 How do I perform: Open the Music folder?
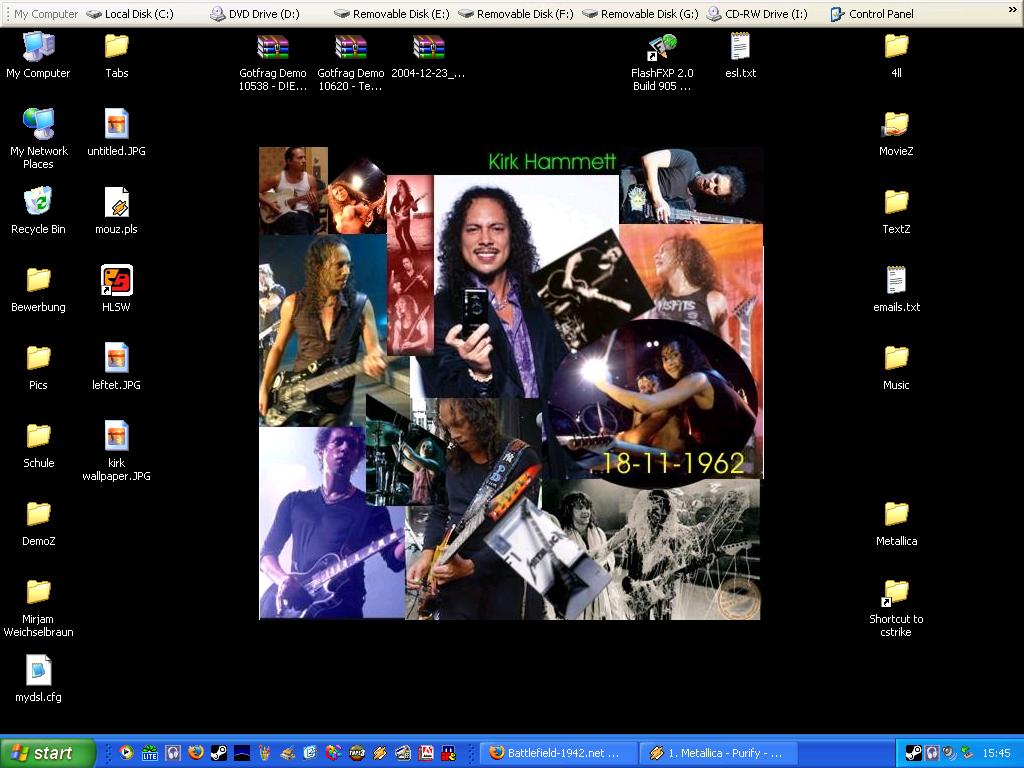point(896,366)
